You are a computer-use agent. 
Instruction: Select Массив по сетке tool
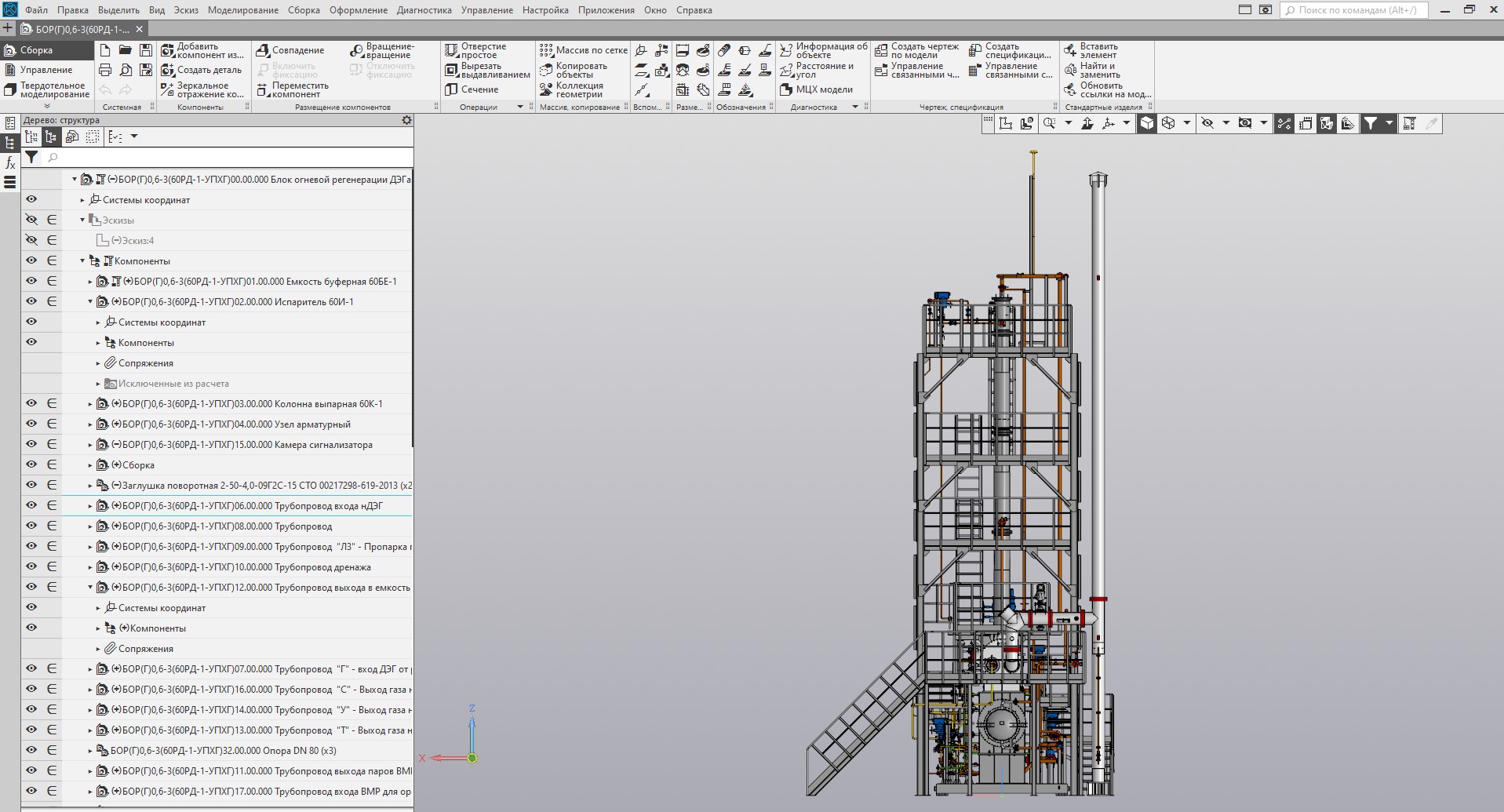tap(546, 50)
